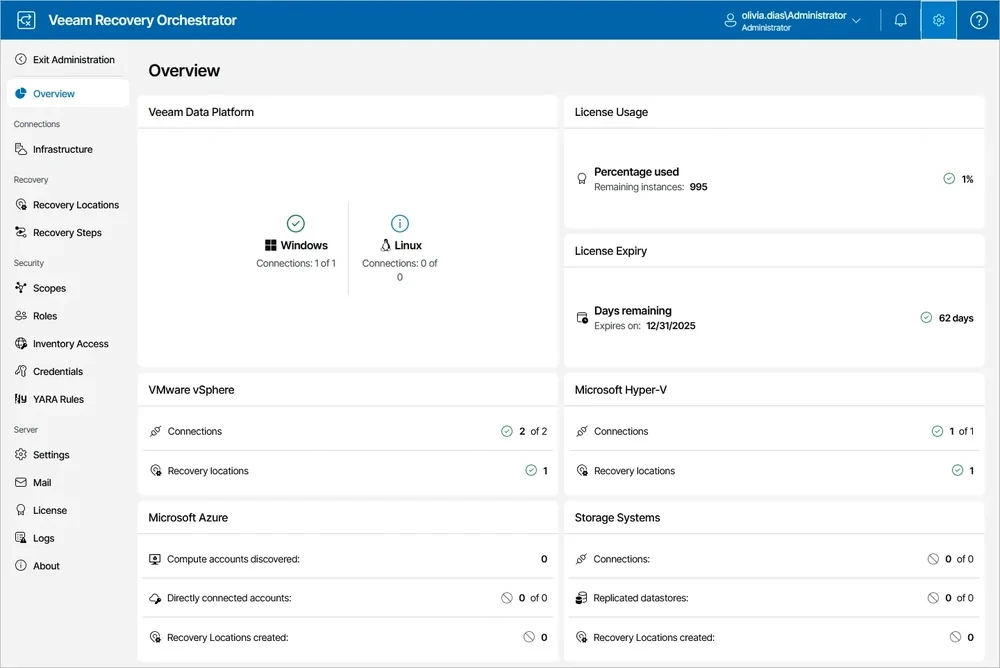Image resolution: width=1000 pixels, height=668 pixels.
Task: Click the Days remaining calendar icon
Action: pyautogui.click(x=582, y=317)
